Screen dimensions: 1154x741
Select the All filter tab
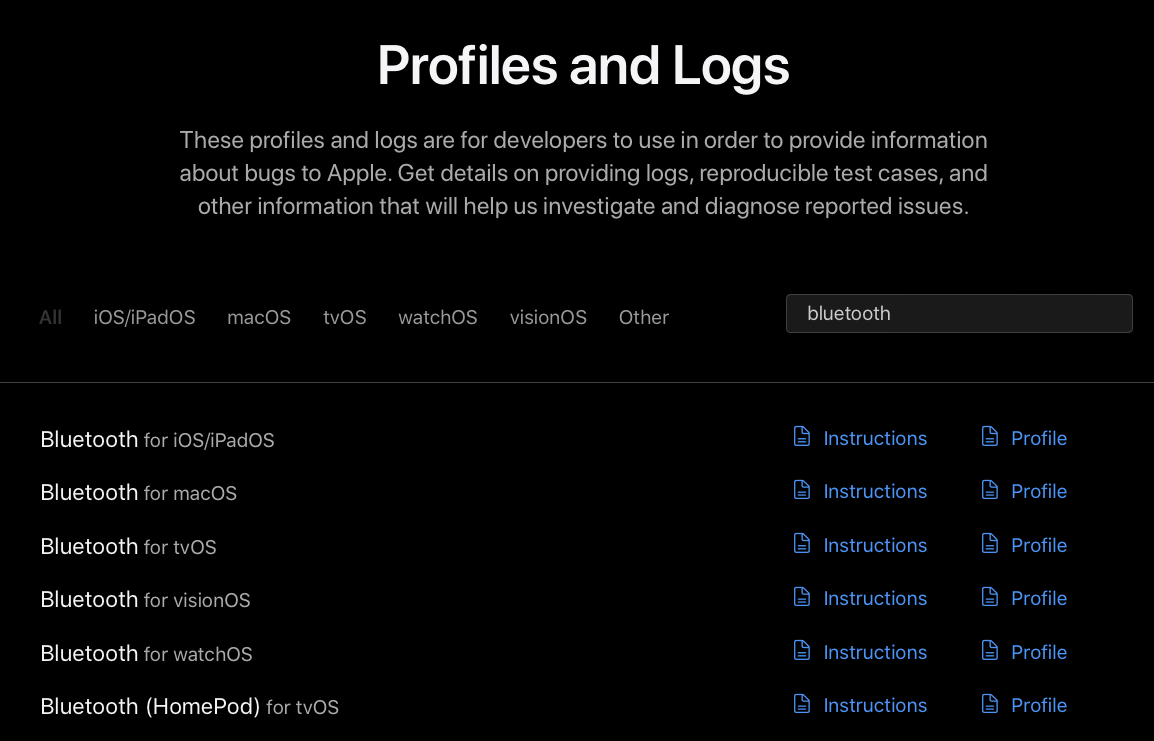[x=50, y=317]
